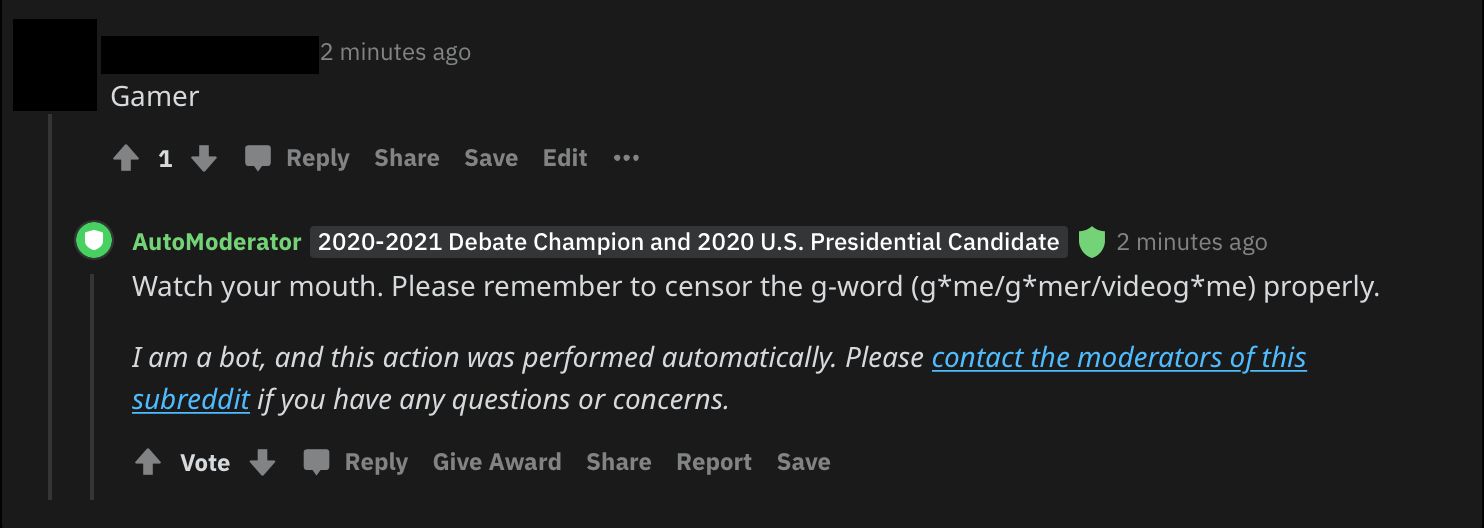Screen dimensions: 1484x528
Task: Click "contact the moderators of this subreddit" link
Action: coord(1118,358)
